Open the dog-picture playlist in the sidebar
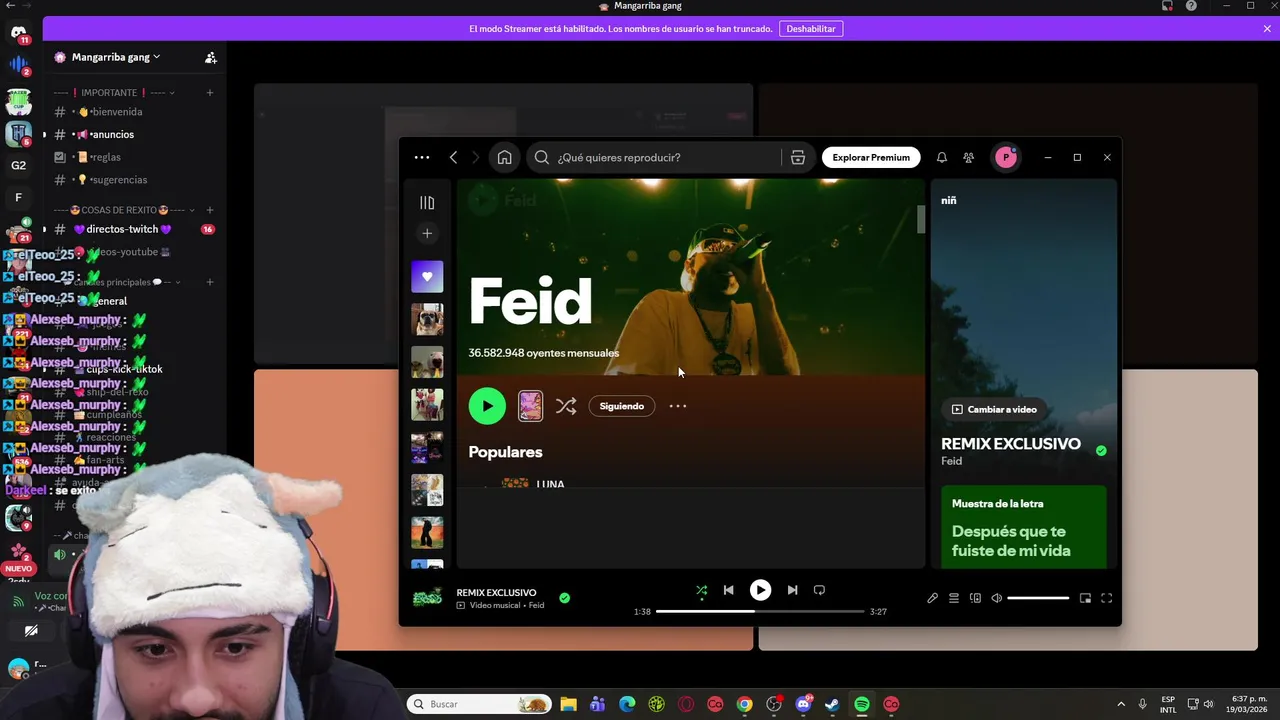Screen dimensions: 1280x720 pos(427,319)
